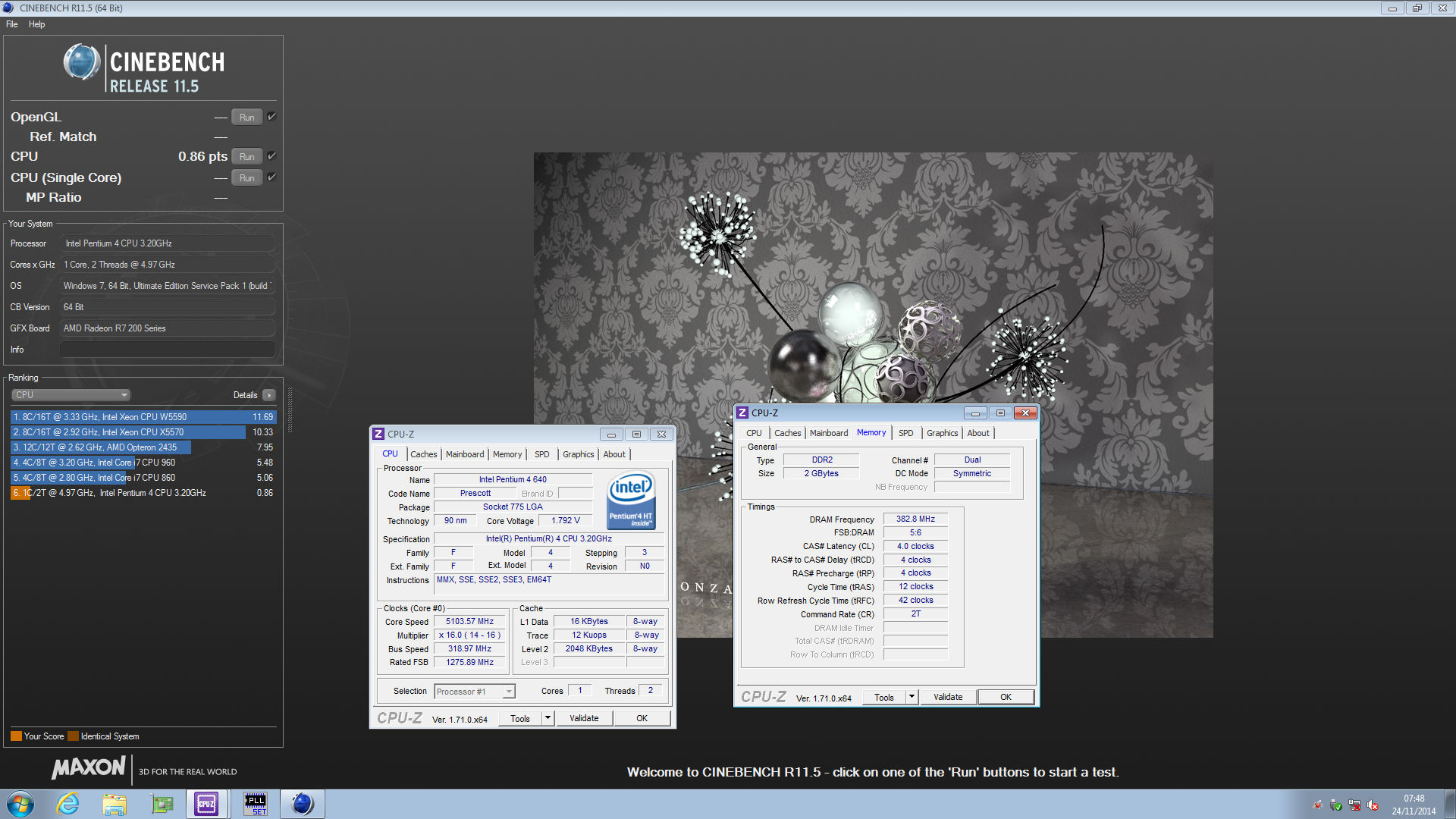Toggle the OpenGL test checkbox
This screenshot has width=1456, height=819.
click(x=271, y=116)
